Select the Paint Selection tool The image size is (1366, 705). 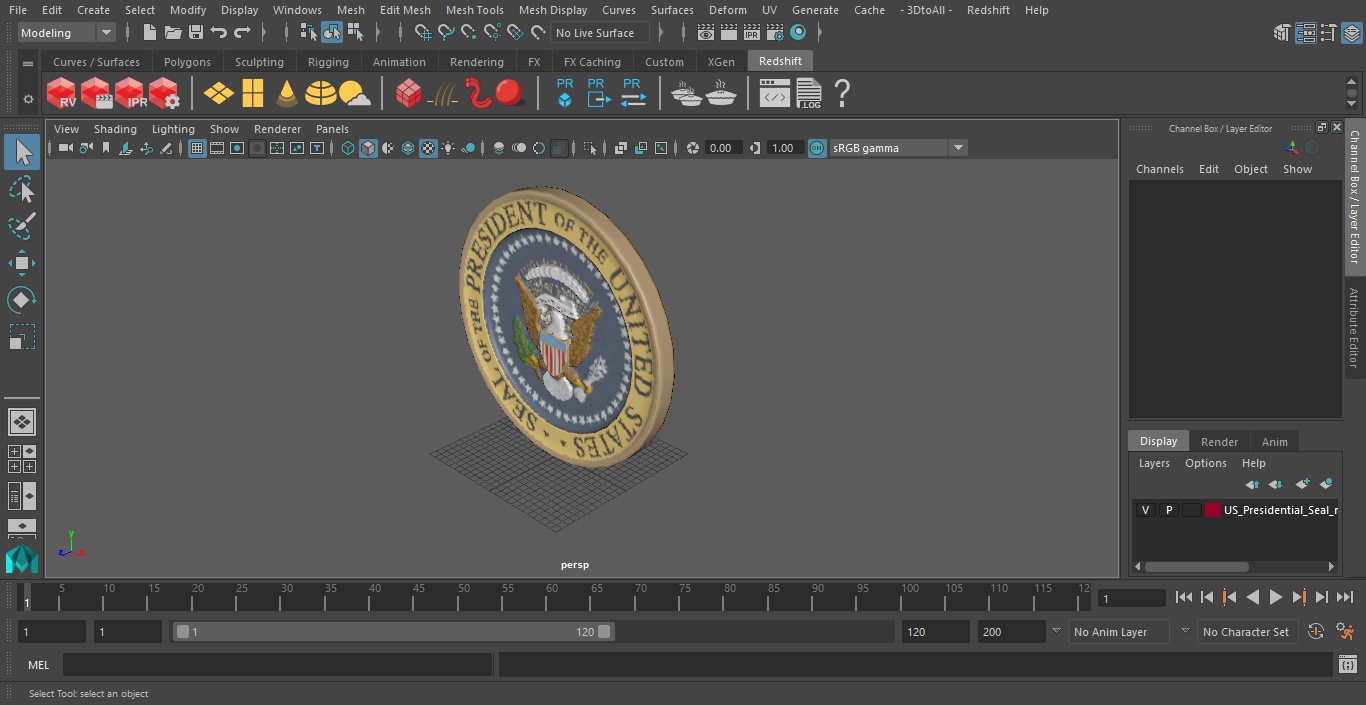[22, 226]
